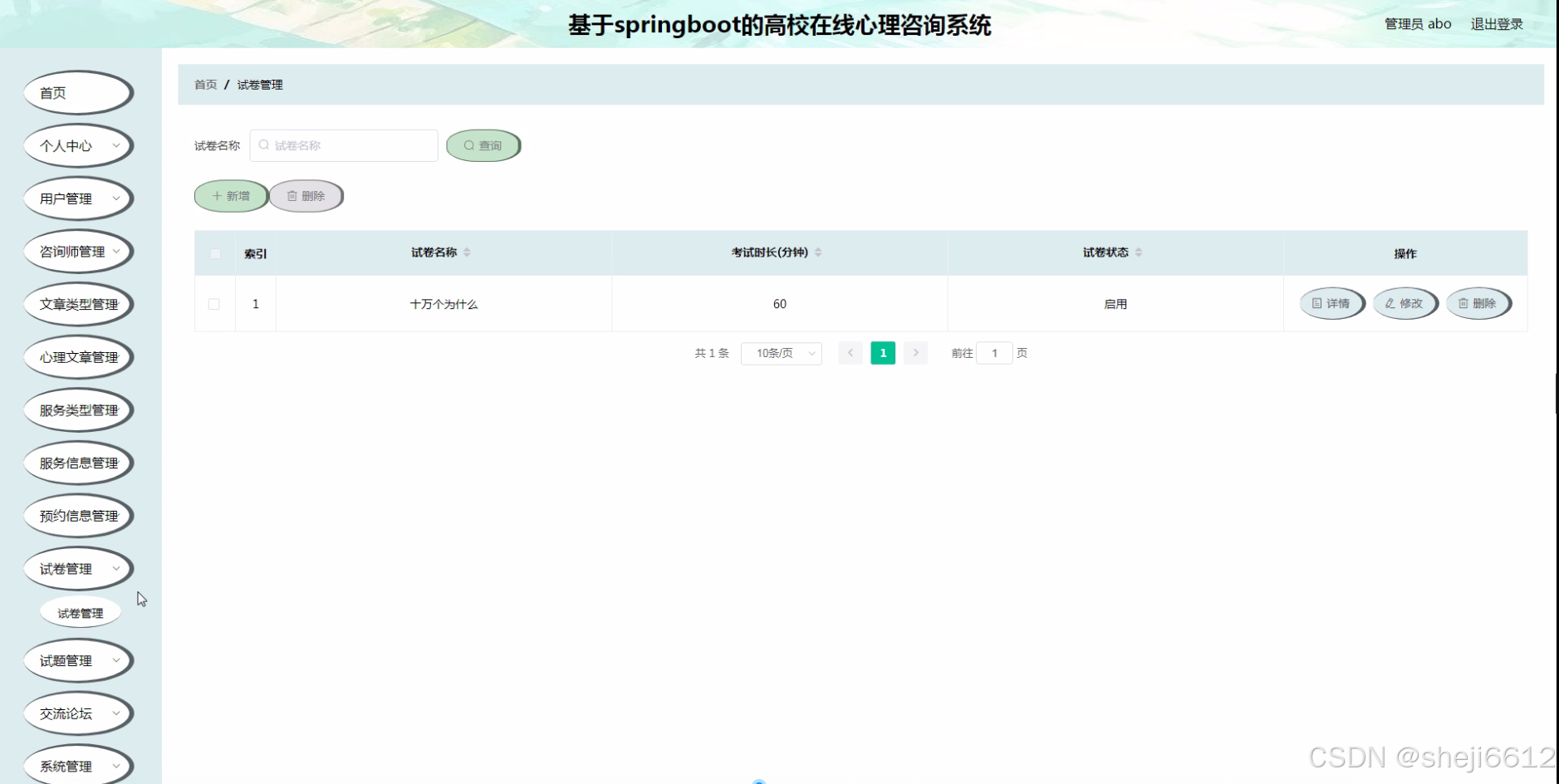
Task: Click the 60 duration cell
Action: [779, 304]
